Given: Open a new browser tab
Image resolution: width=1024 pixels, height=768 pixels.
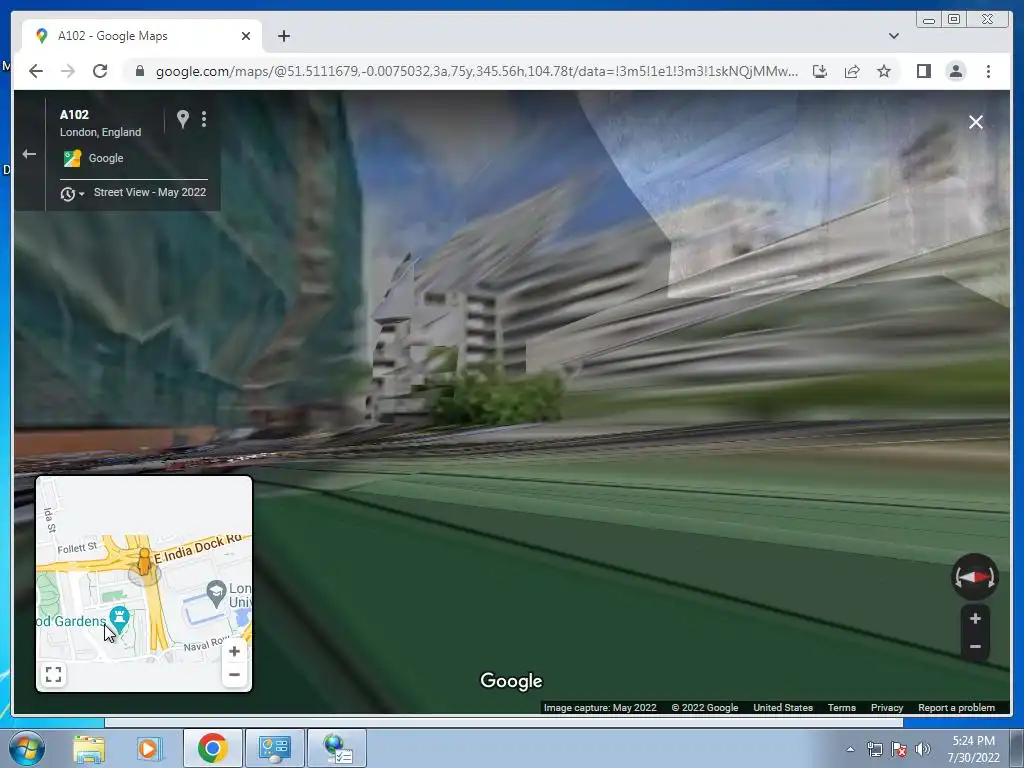Looking at the screenshot, I should click(283, 36).
